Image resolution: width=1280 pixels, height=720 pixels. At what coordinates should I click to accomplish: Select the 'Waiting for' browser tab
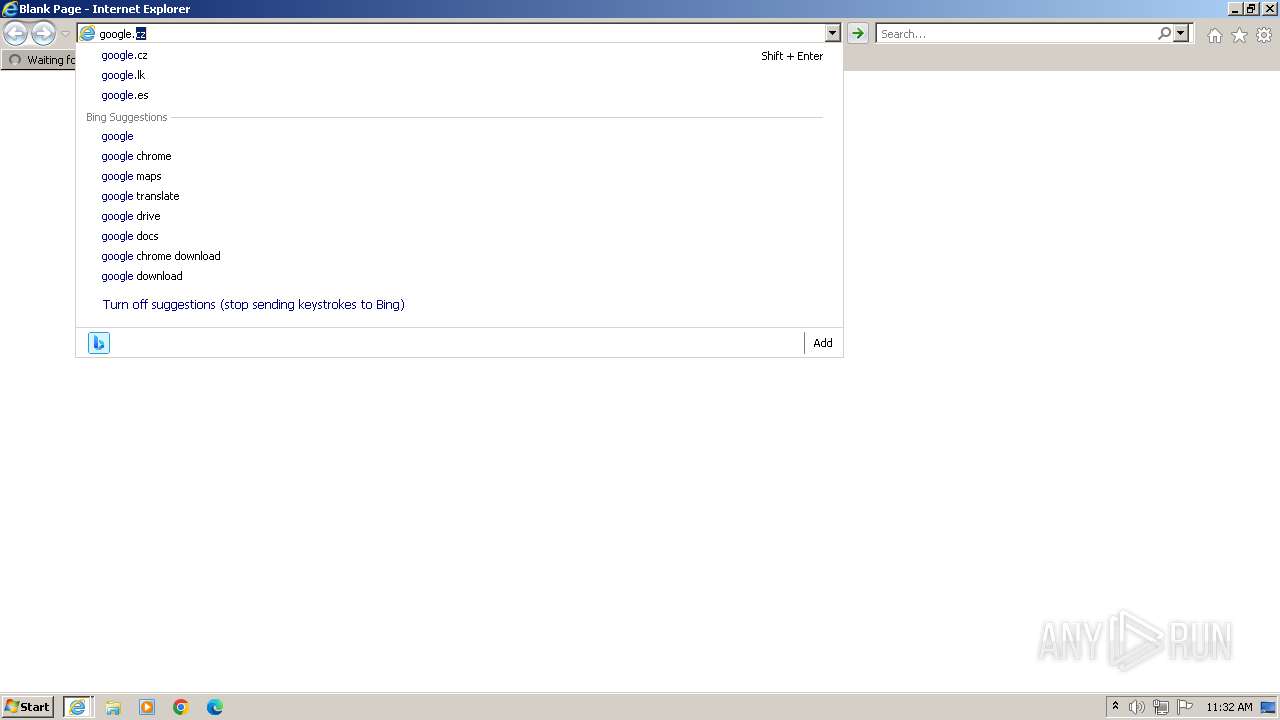click(40, 60)
